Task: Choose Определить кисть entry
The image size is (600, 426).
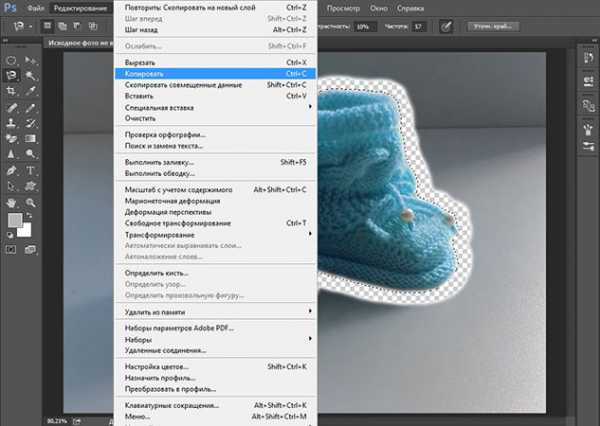Action: (x=215, y=273)
